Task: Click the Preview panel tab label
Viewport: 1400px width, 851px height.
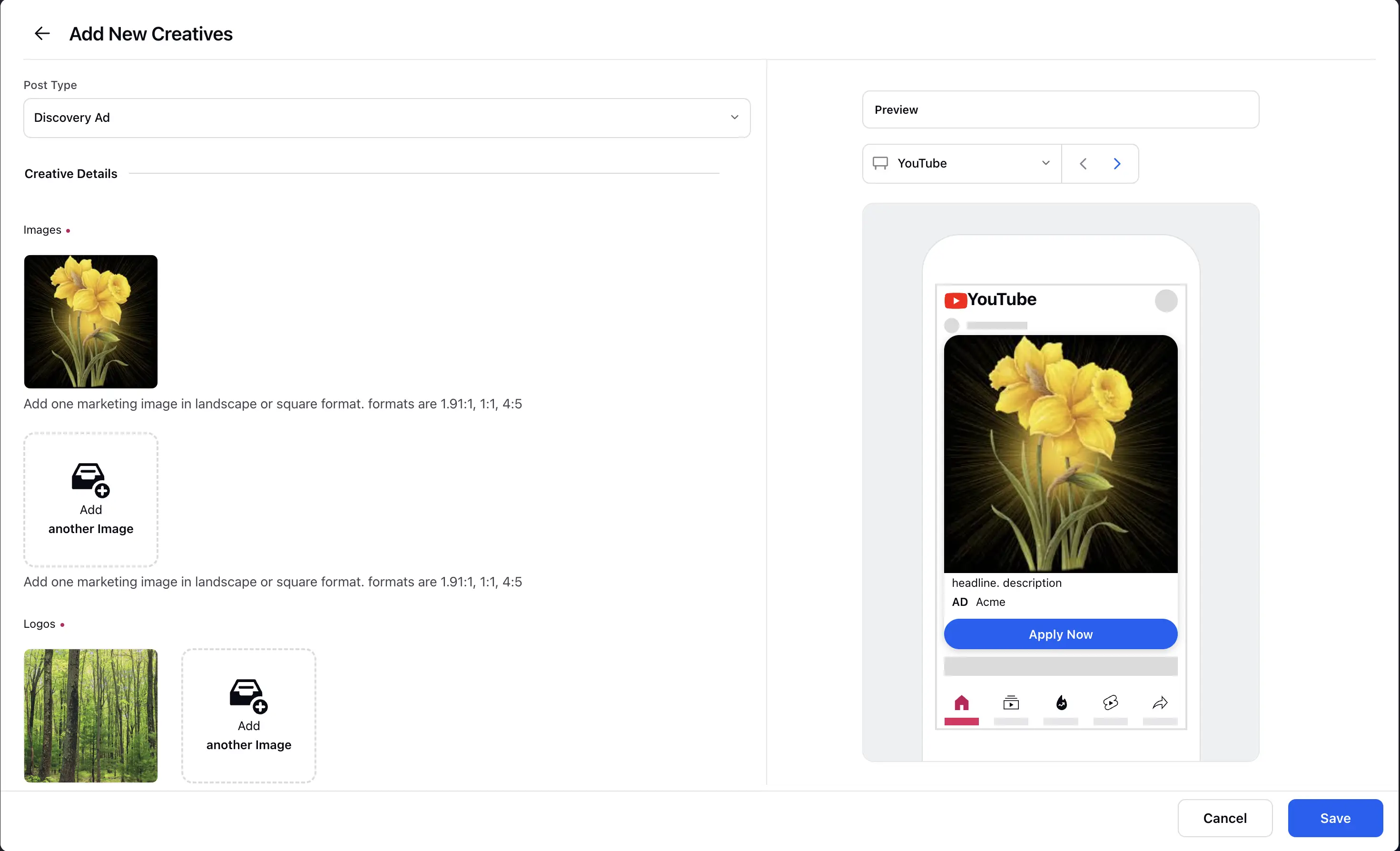Action: click(896, 109)
